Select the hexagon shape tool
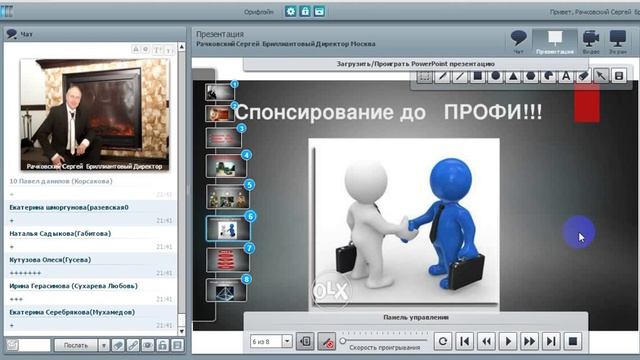This screenshot has height=360, width=640. [531, 76]
